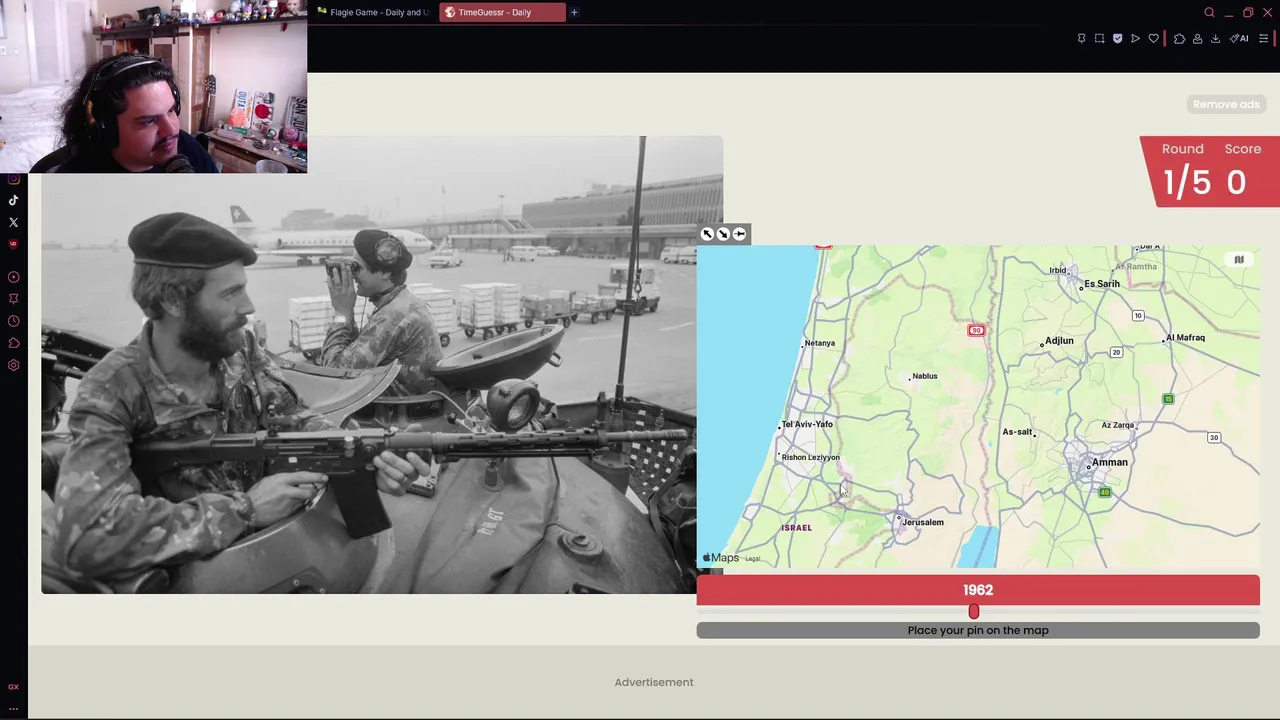The image size is (1280, 720).
Task: Click the Apple Maps logo
Action: tap(721, 558)
